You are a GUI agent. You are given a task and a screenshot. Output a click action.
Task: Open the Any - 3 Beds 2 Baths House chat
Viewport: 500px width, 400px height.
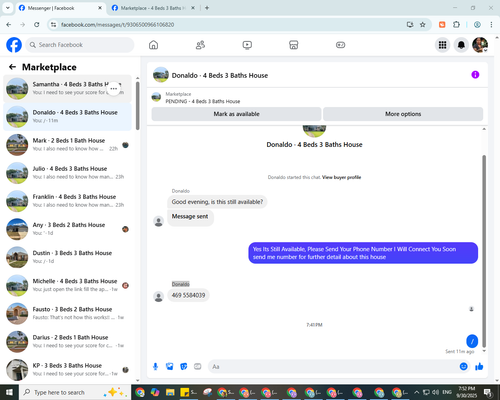coord(67,229)
